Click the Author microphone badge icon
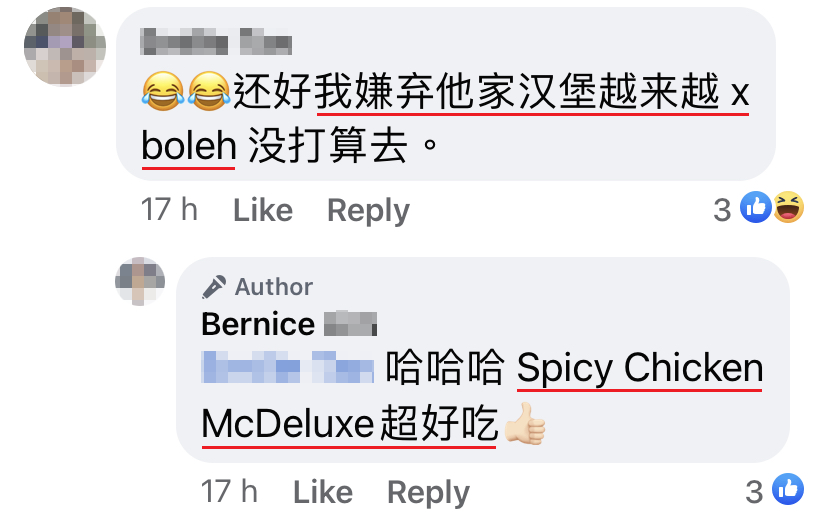 coord(214,287)
